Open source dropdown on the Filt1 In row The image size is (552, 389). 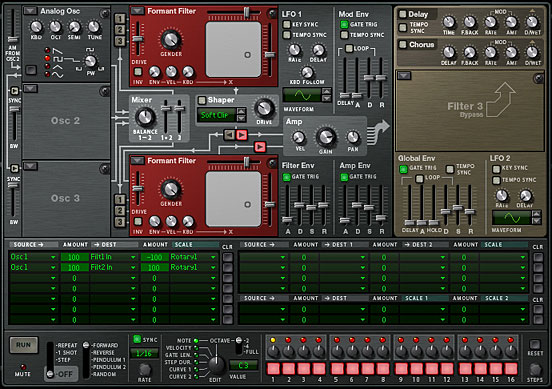coord(53,257)
